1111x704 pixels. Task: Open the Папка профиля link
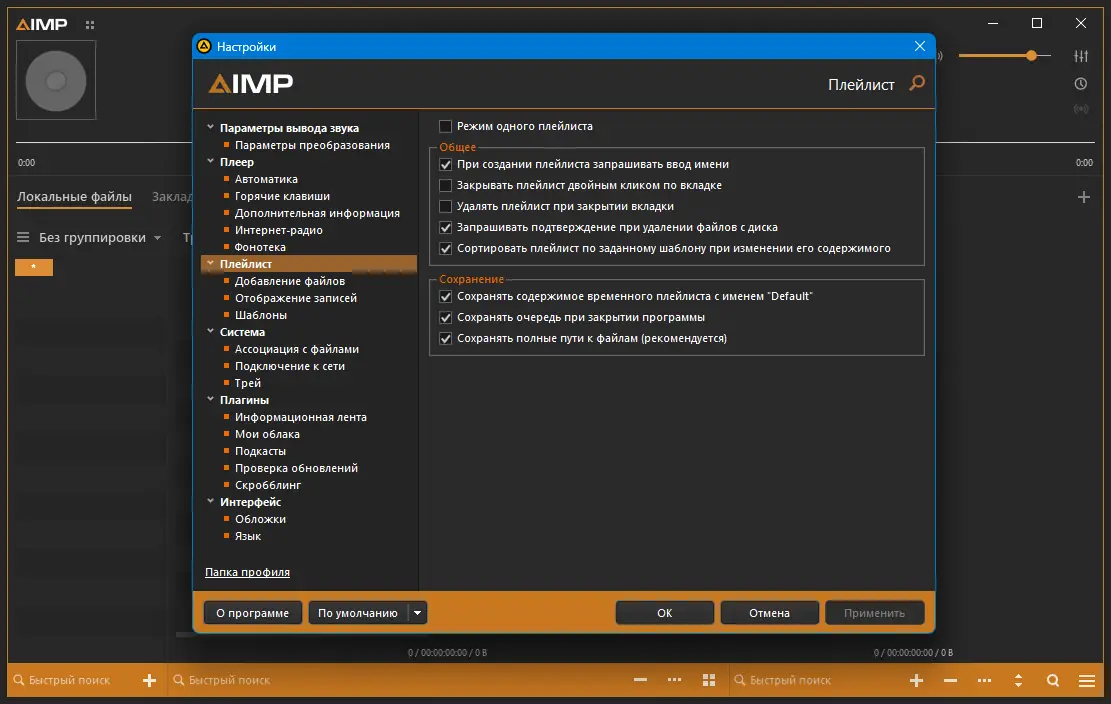tap(247, 572)
